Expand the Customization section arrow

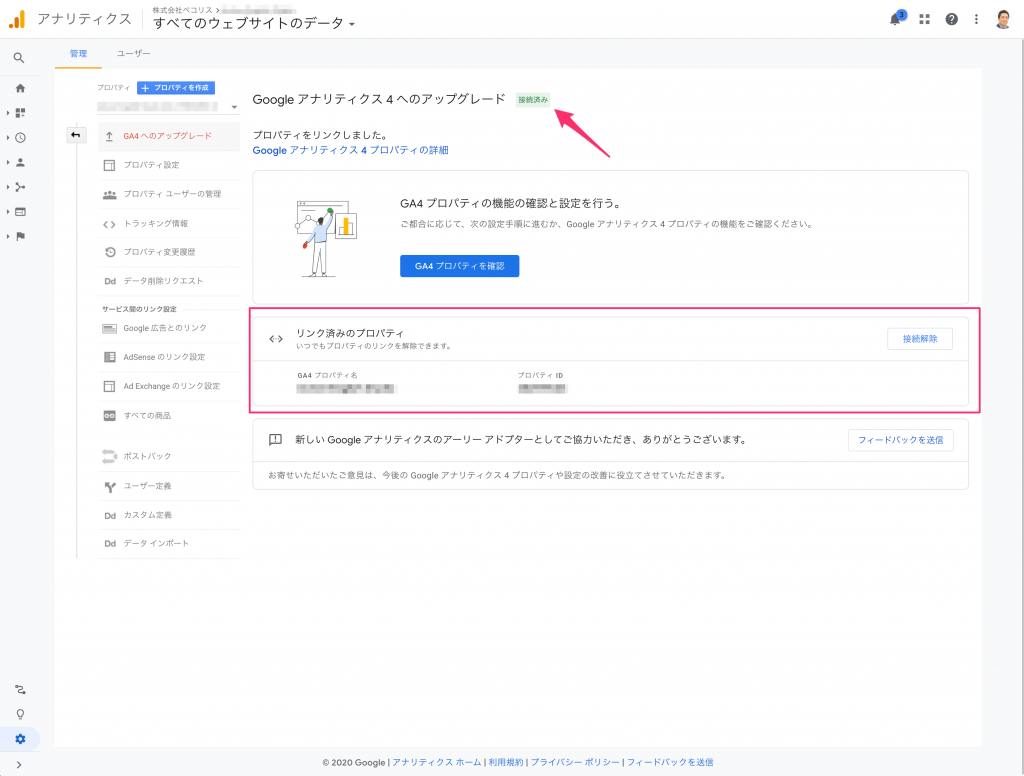click(8, 113)
